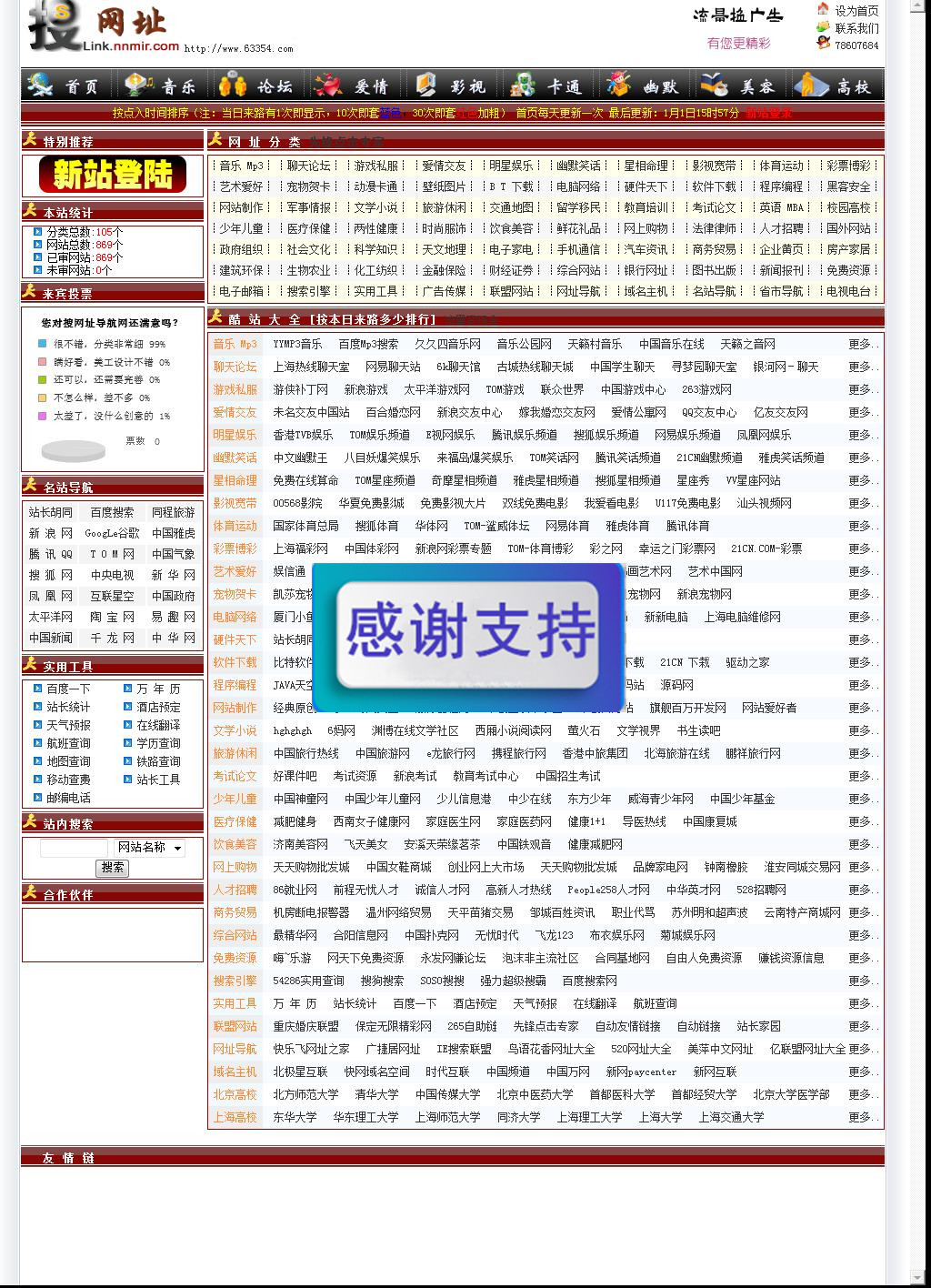The image size is (931, 1288).
Task: Click the 搜网址 site logo
Action: tap(103, 27)
